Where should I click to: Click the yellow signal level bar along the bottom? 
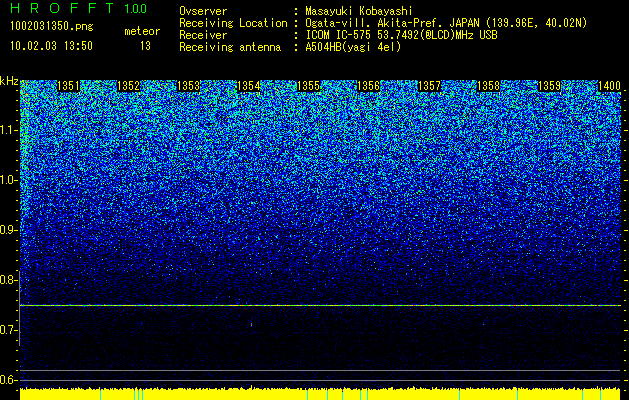pyautogui.click(x=320, y=394)
